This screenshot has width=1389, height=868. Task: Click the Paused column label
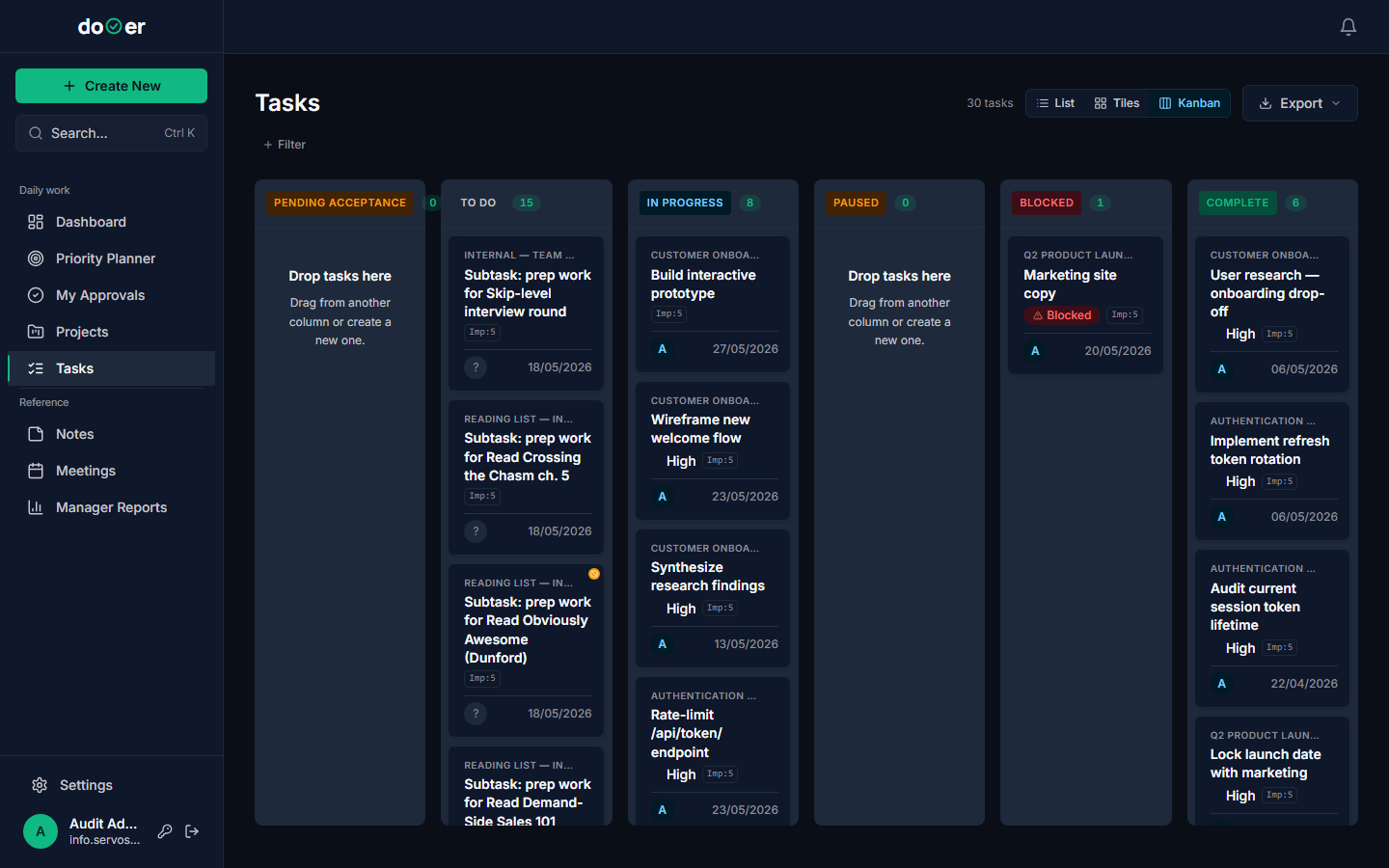pos(856,203)
